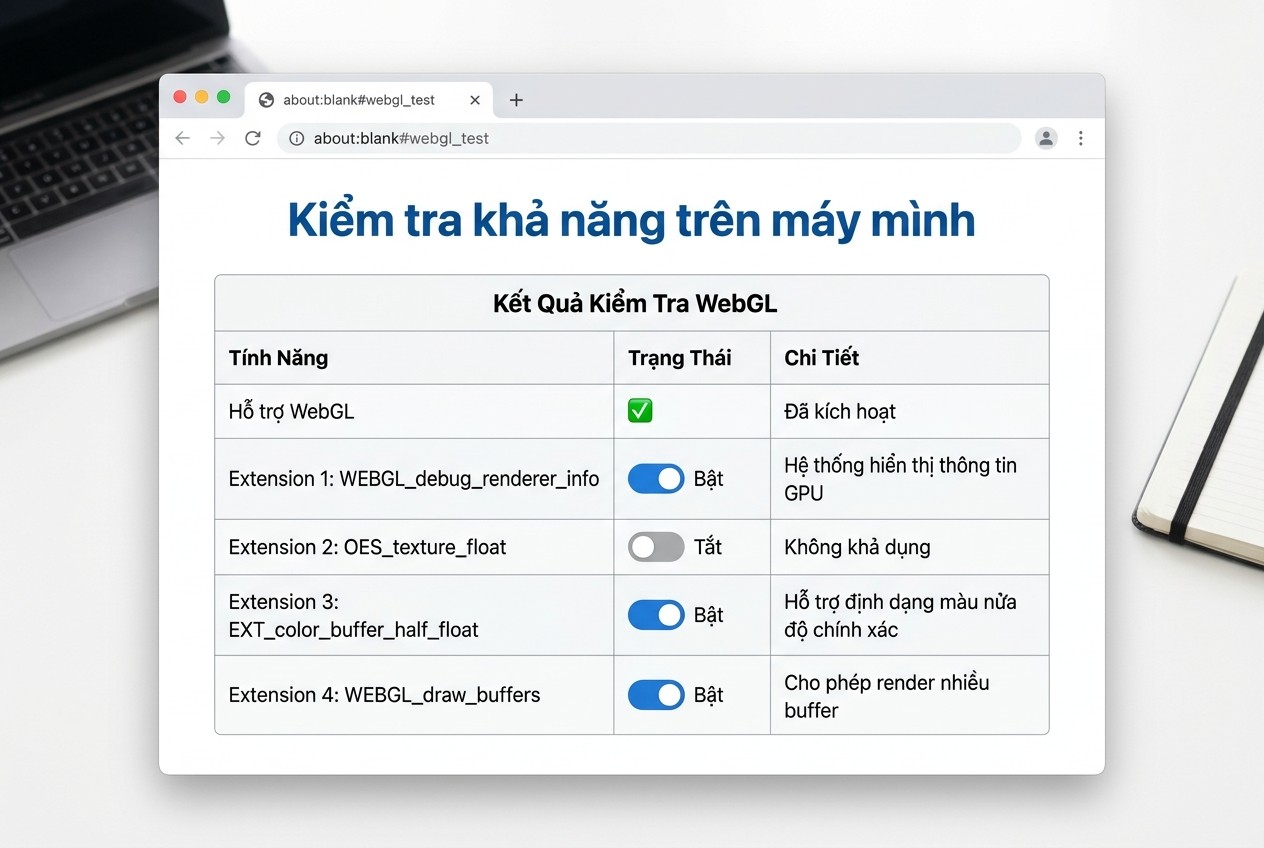Click the Extension 2: OES_texture_float text

click(368, 547)
